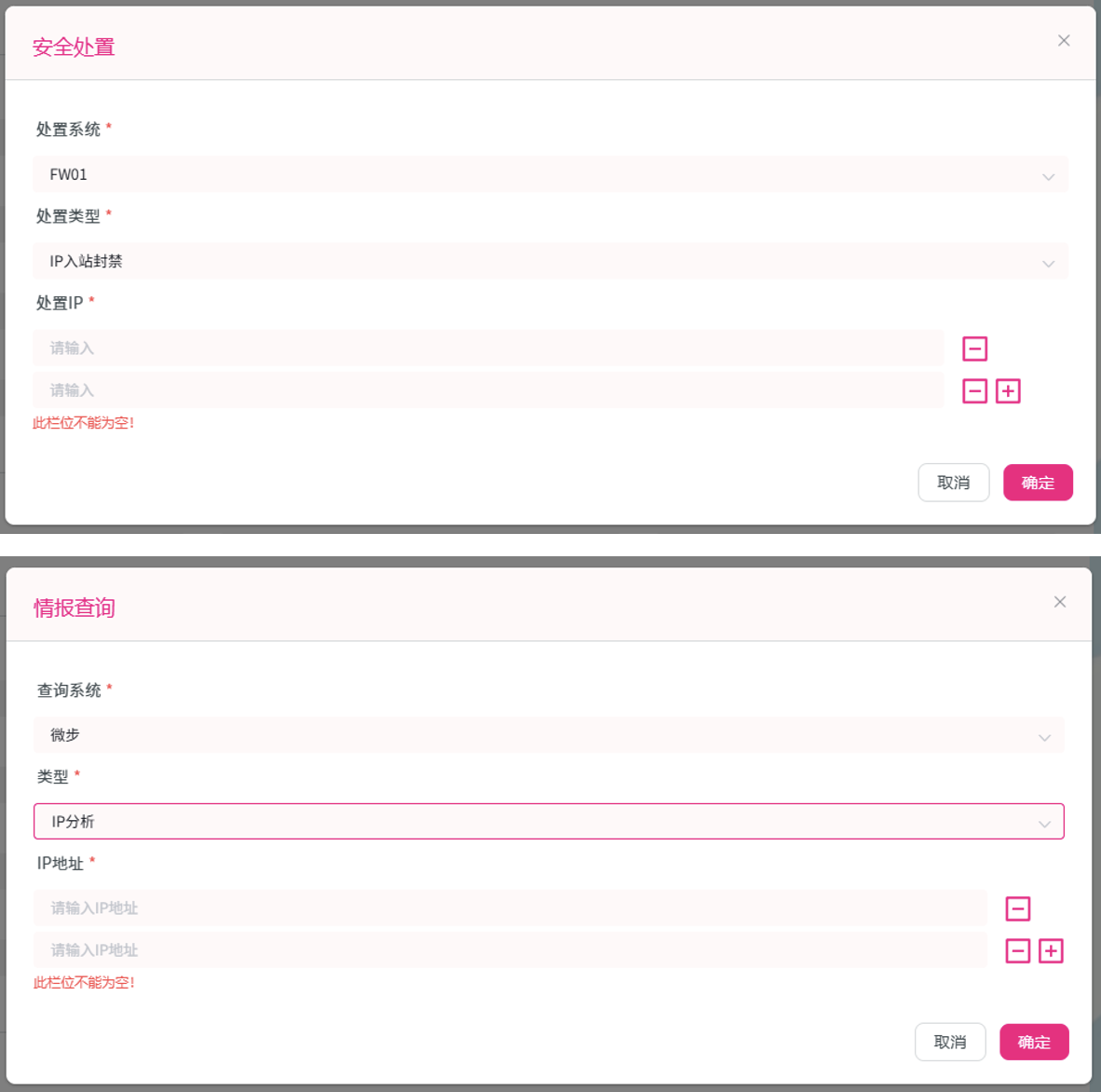The image size is (1101, 1092).
Task: Click the first 请输入IP地址 field
Action: coord(510,908)
